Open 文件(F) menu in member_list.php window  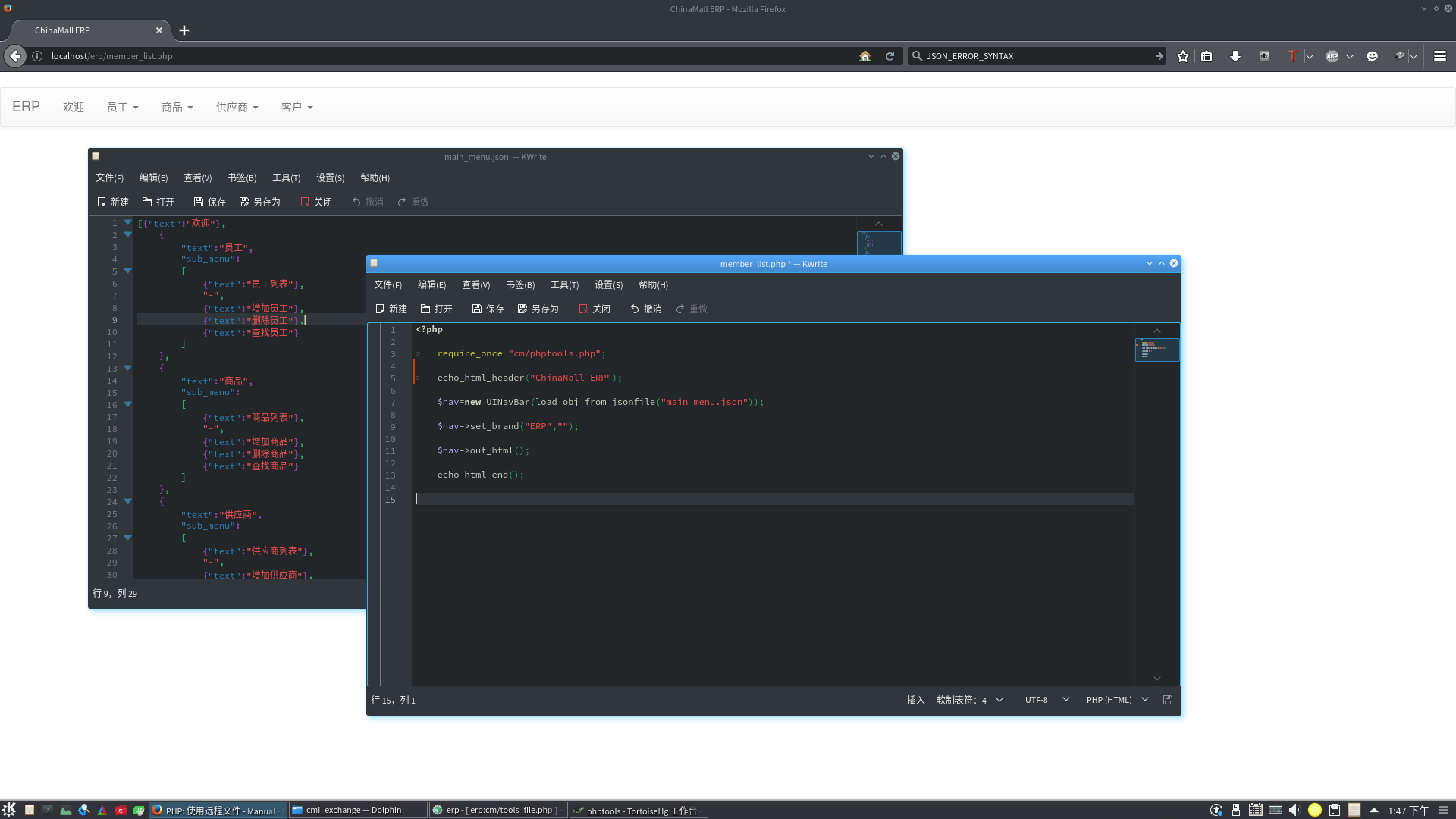pyautogui.click(x=388, y=284)
